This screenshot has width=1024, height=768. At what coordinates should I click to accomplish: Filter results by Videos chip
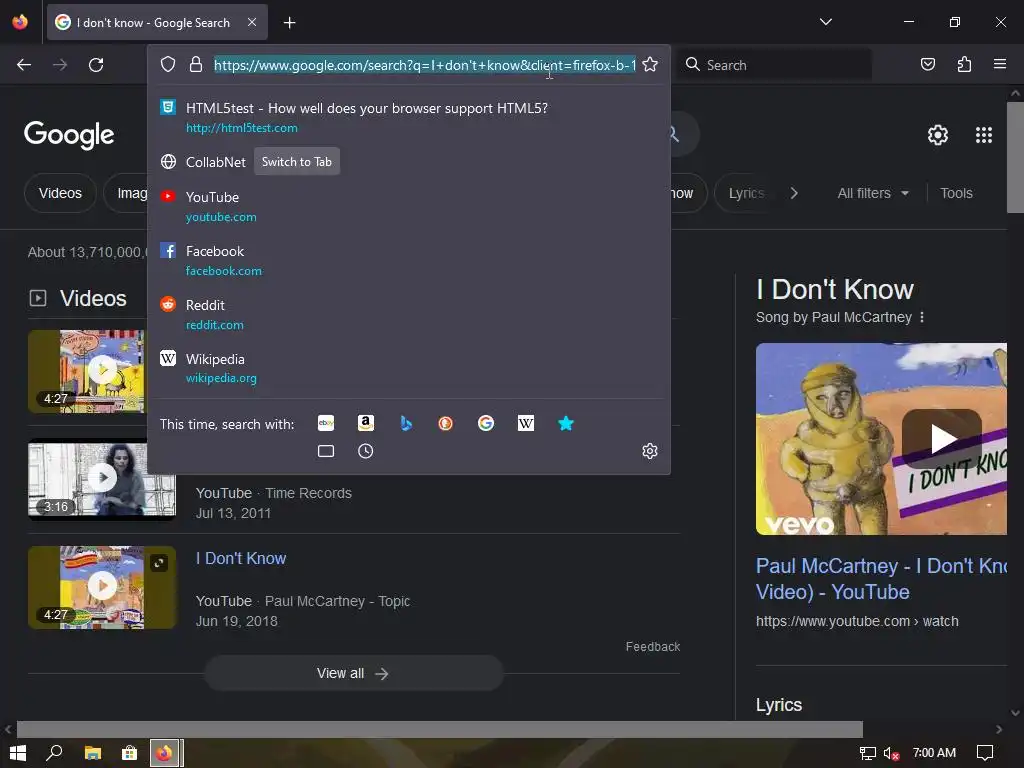point(60,193)
